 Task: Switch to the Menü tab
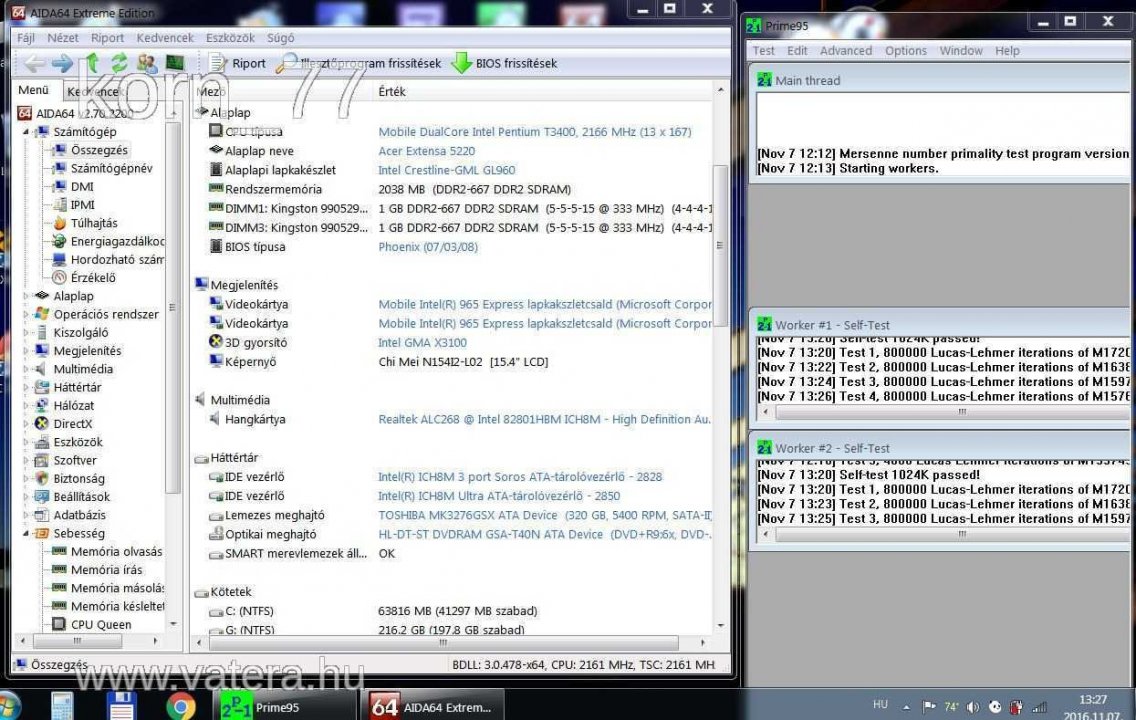point(33,90)
